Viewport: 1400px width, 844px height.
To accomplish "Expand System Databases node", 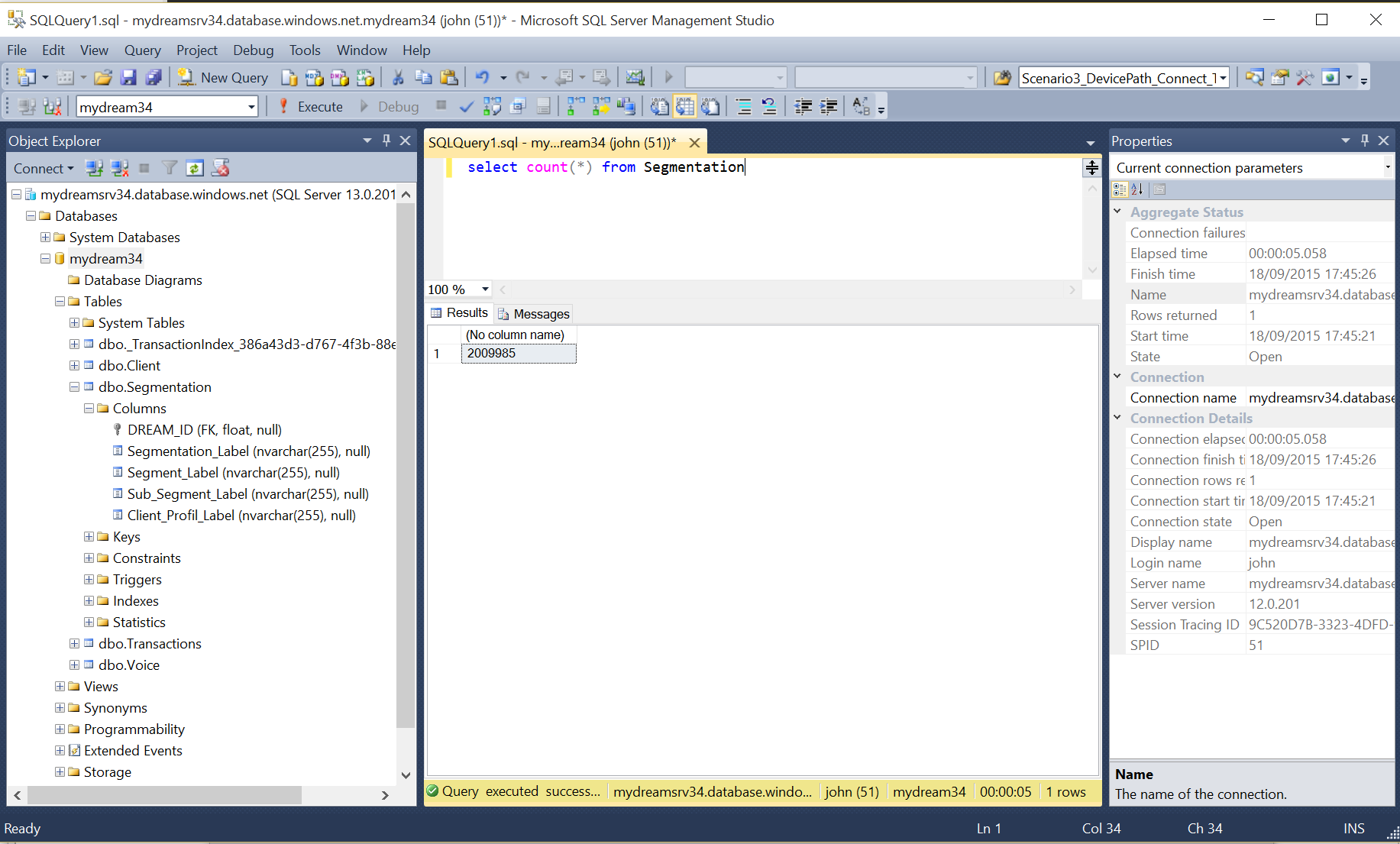I will (45, 238).
